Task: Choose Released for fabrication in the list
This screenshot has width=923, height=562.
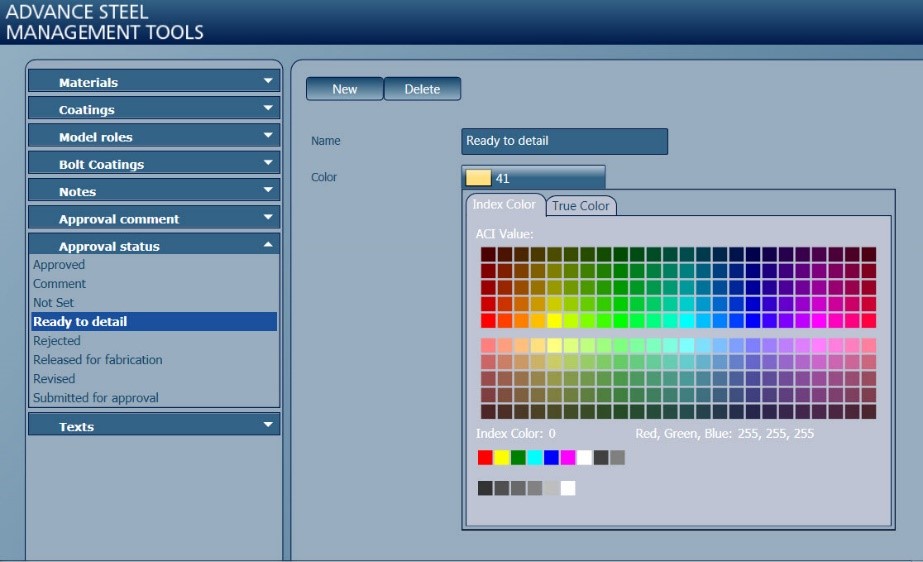Action: tap(97, 360)
